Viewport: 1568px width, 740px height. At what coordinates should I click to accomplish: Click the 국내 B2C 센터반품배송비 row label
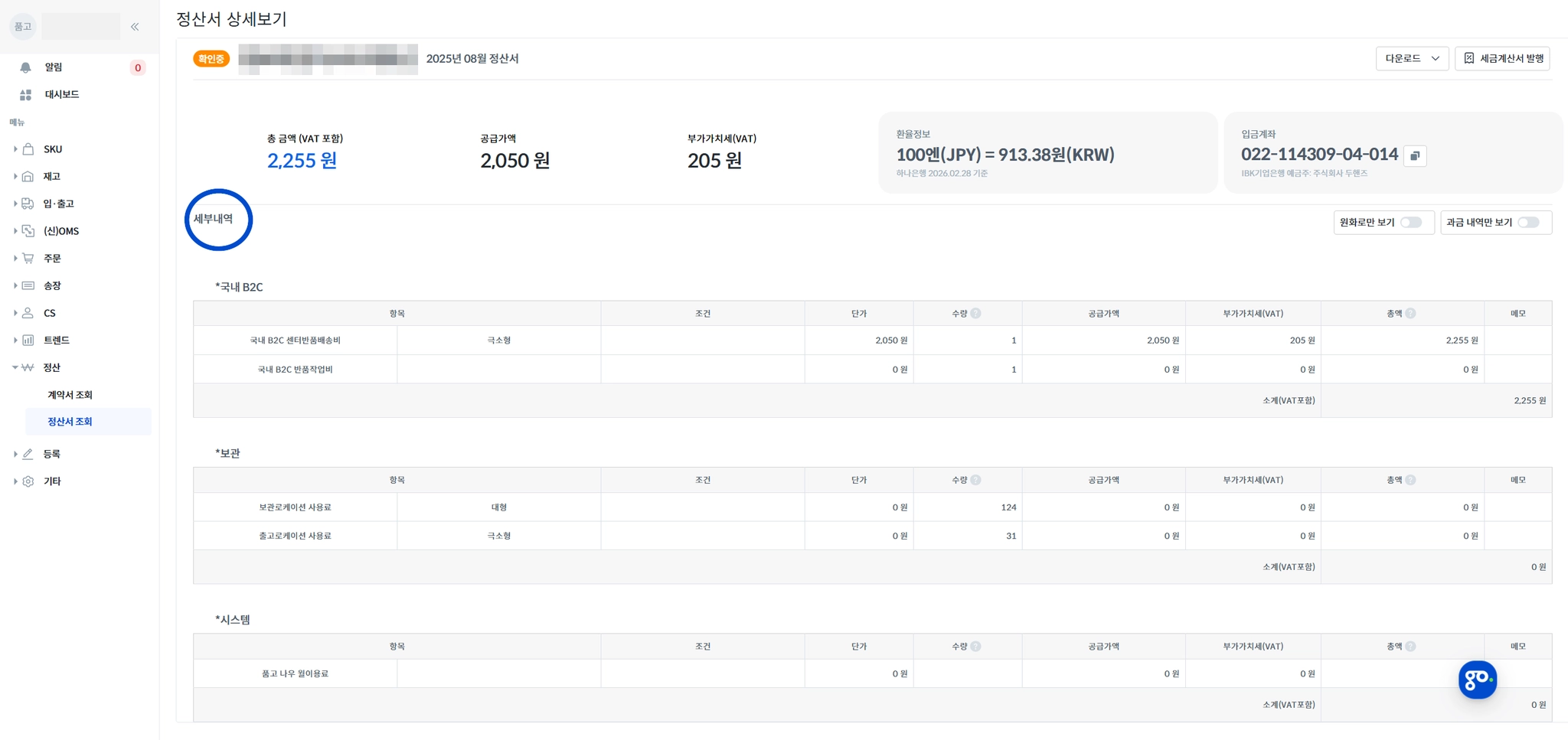[296, 341]
